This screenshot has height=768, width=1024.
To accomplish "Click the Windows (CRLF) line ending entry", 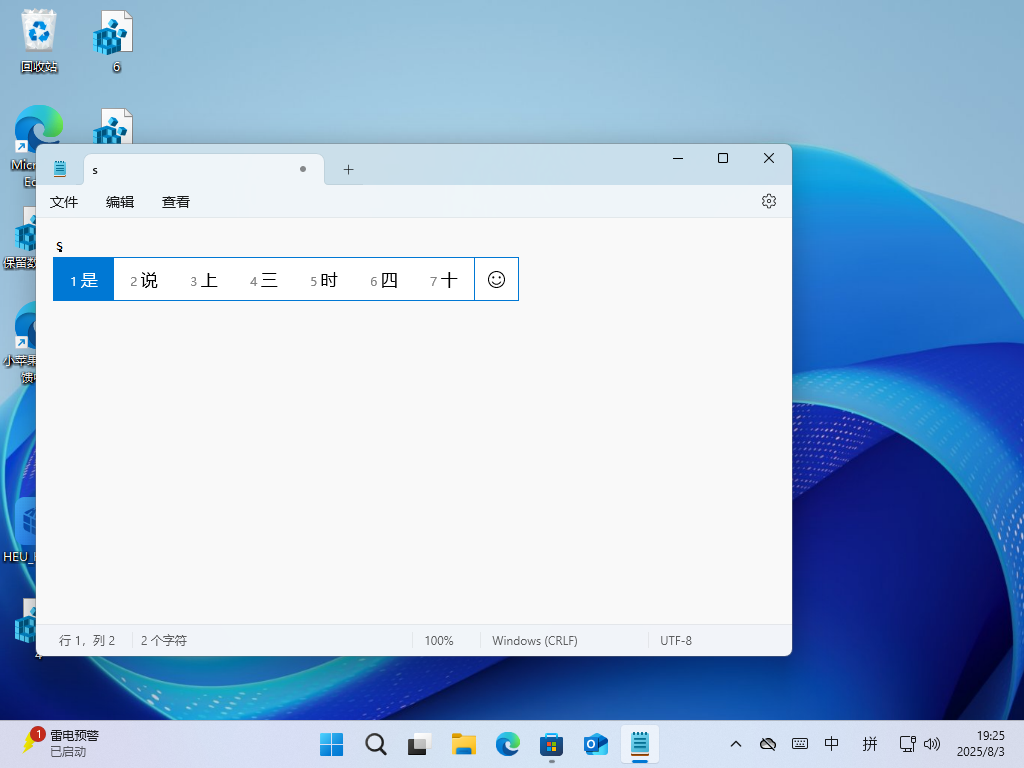I will point(535,641).
